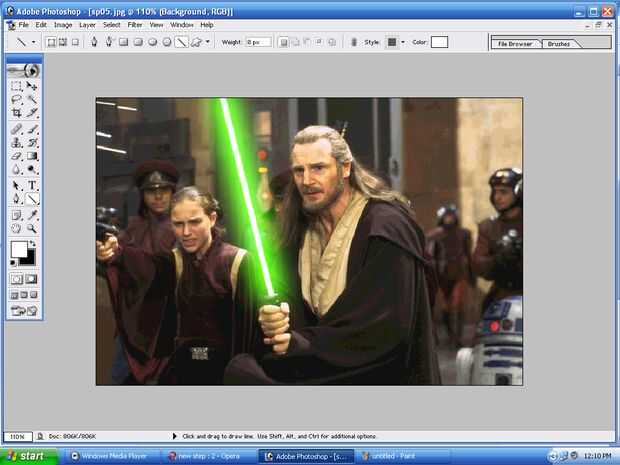Image resolution: width=620 pixels, height=465 pixels.
Task: Choose Polygon shape in options bar
Action: tap(167, 42)
